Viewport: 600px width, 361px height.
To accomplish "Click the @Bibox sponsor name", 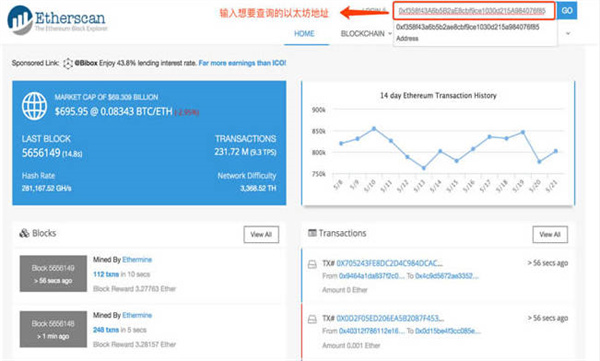I will (86, 63).
